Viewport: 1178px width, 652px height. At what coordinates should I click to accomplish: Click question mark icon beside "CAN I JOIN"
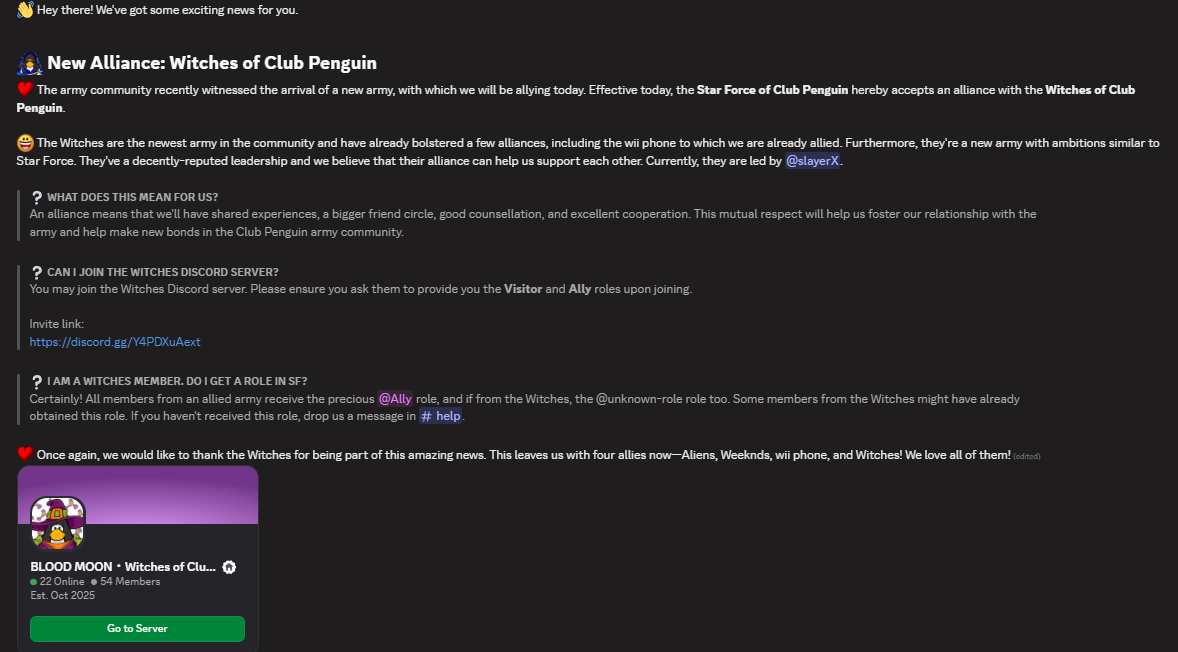37,272
